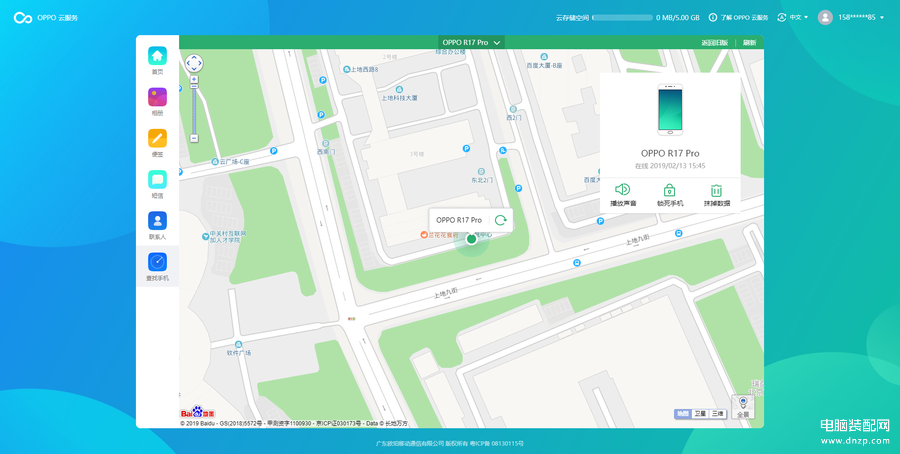900x454 pixels.
Task: Switch map to 地图 standard view
Action: [x=682, y=413]
